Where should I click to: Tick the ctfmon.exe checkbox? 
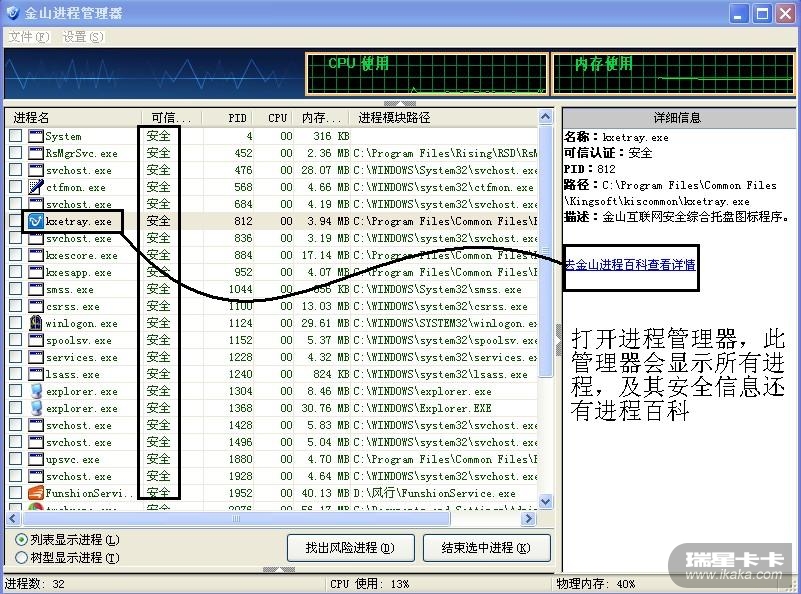(x=16, y=187)
